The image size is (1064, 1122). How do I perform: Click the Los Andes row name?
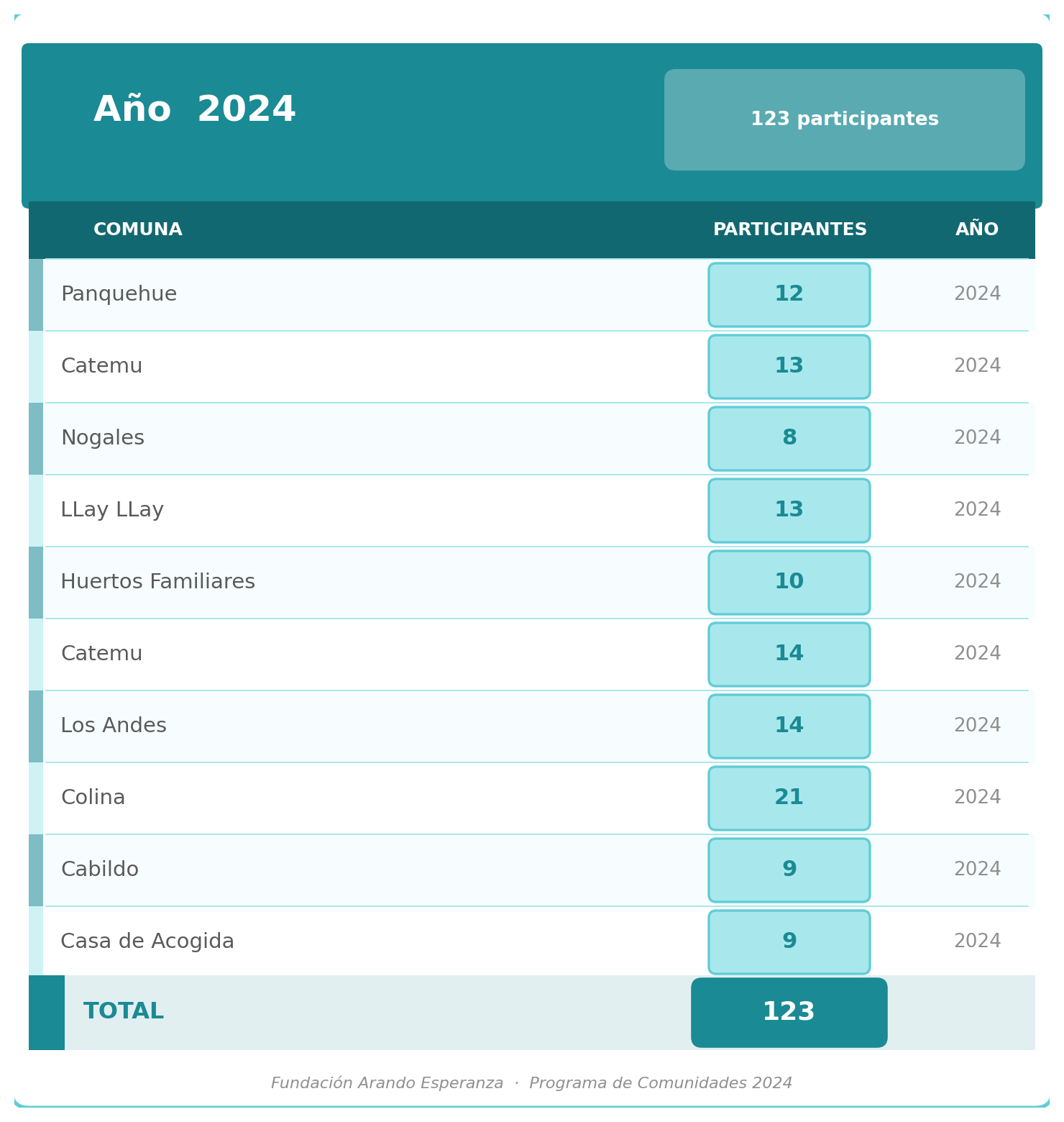coord(114,726)
